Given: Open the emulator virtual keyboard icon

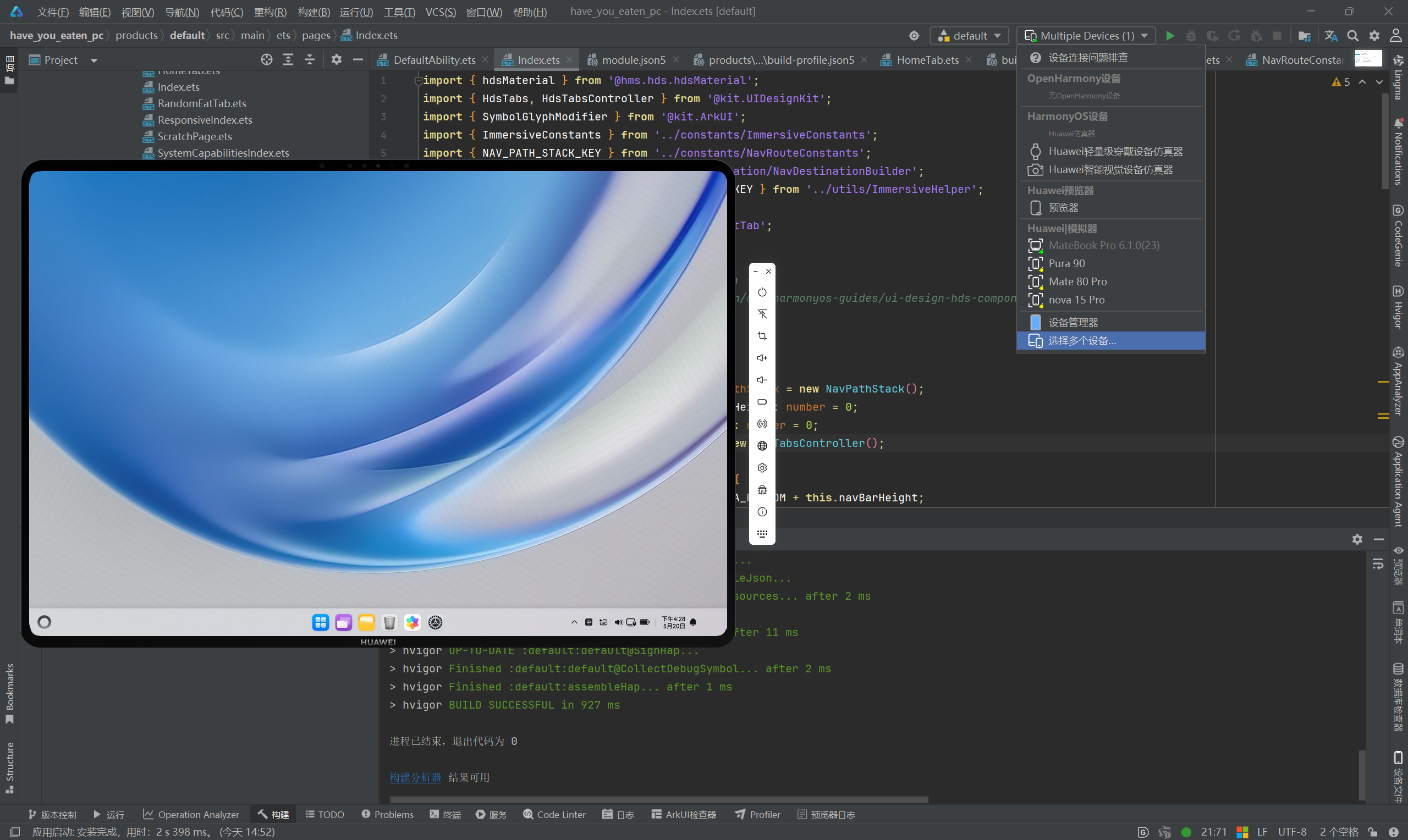Looking at the screenshot, I should pyautogui.click(x=762, y=534).
